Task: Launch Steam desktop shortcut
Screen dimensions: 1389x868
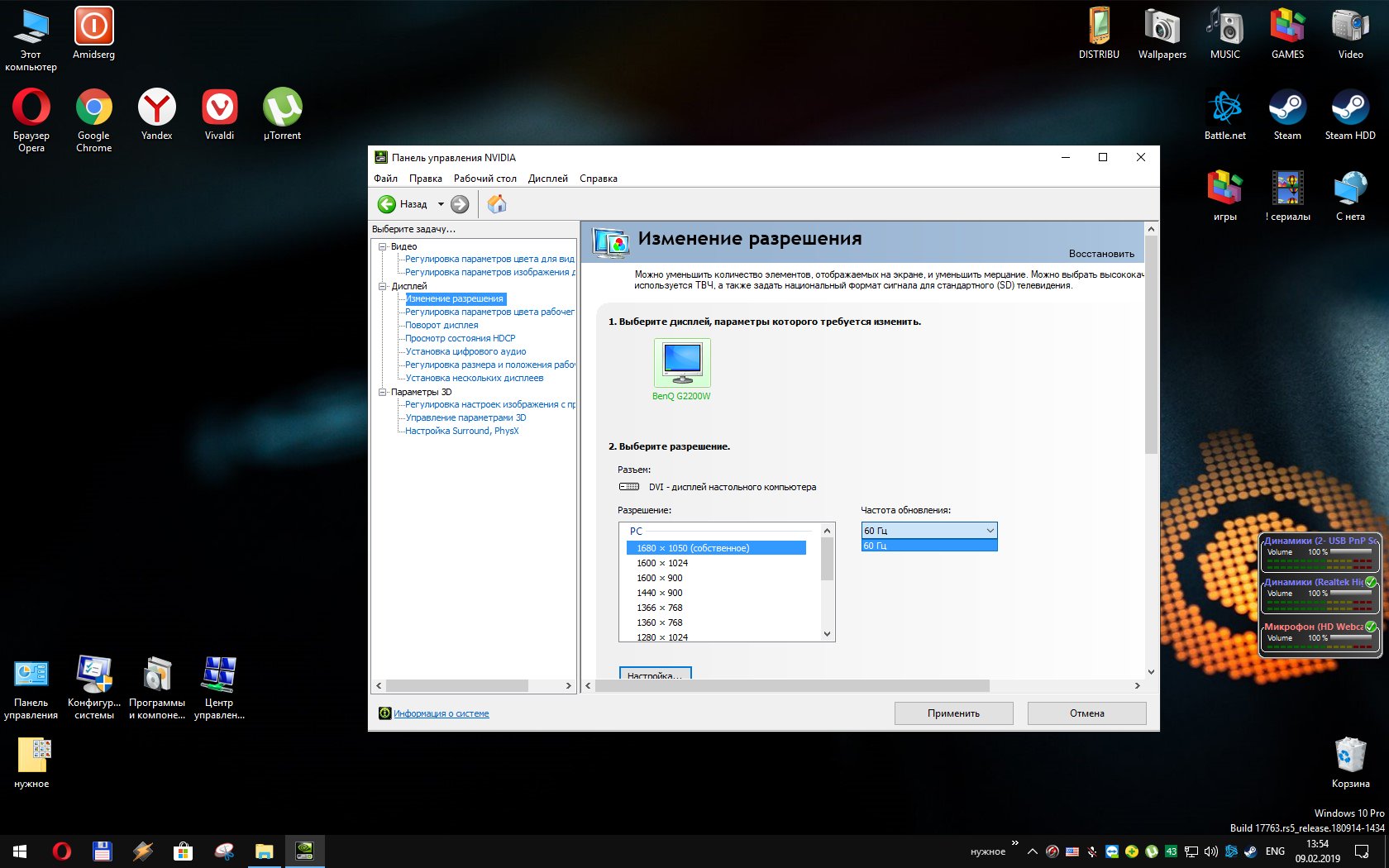Action: (1288, 115)
